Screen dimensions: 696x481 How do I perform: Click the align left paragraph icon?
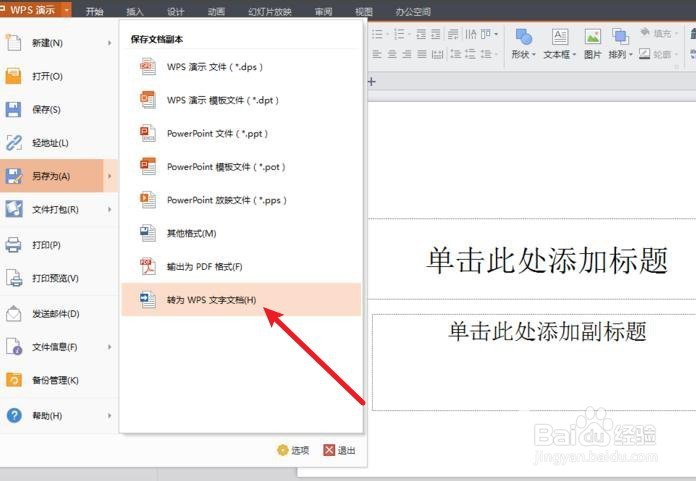point(377,54)
